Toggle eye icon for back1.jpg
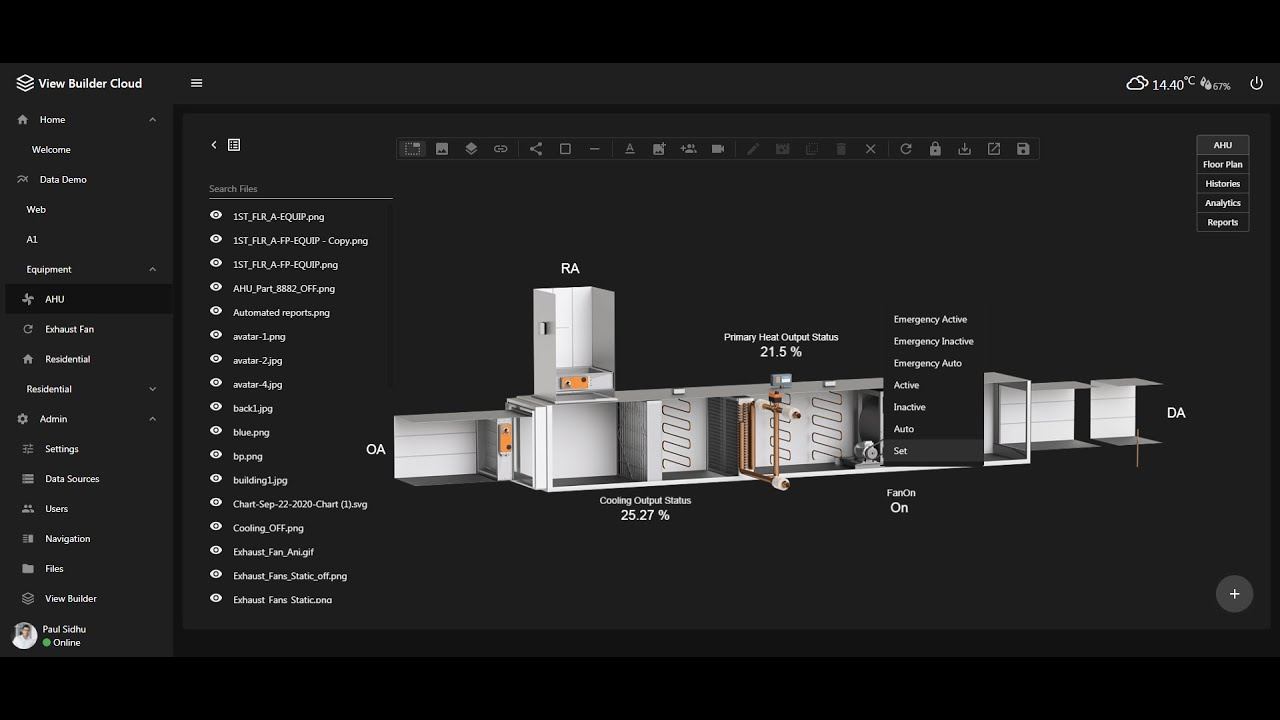 (x=216, y=407)
